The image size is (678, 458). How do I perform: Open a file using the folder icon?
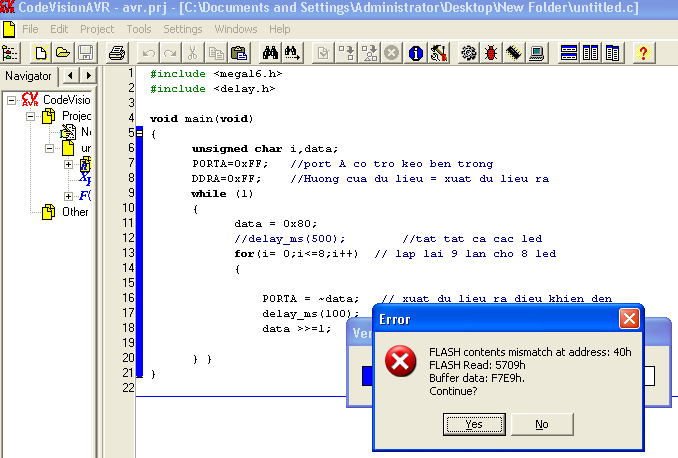[63, 53]
